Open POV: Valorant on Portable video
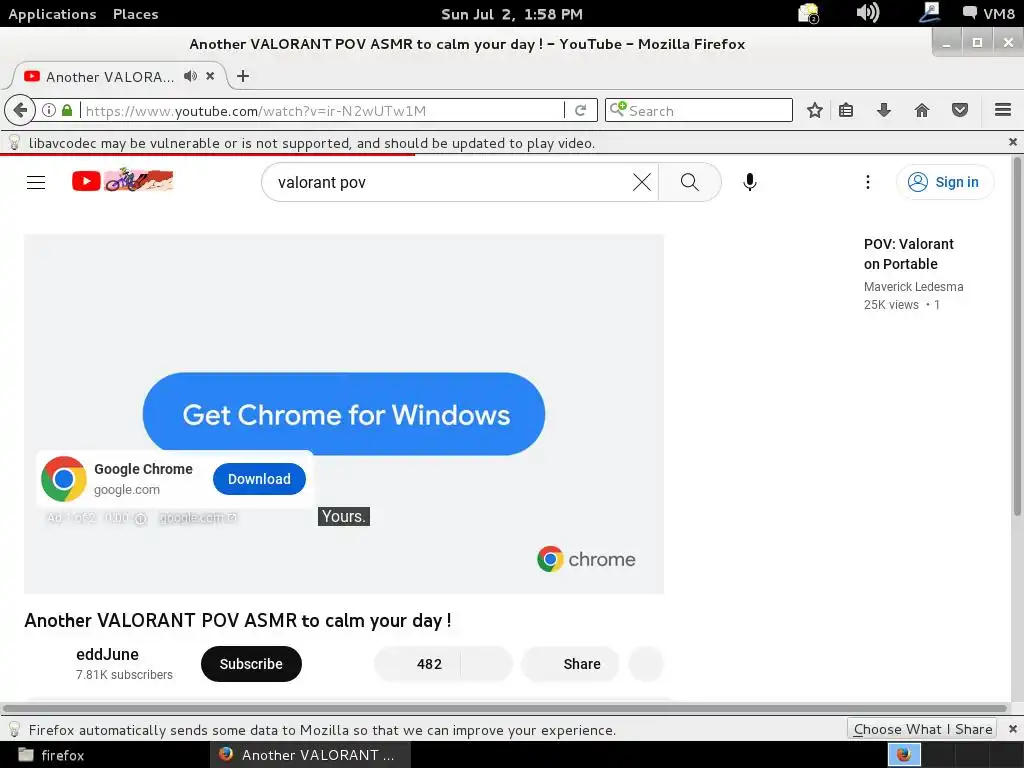The height and width of the screenshot is (768, 1024). 908,254
